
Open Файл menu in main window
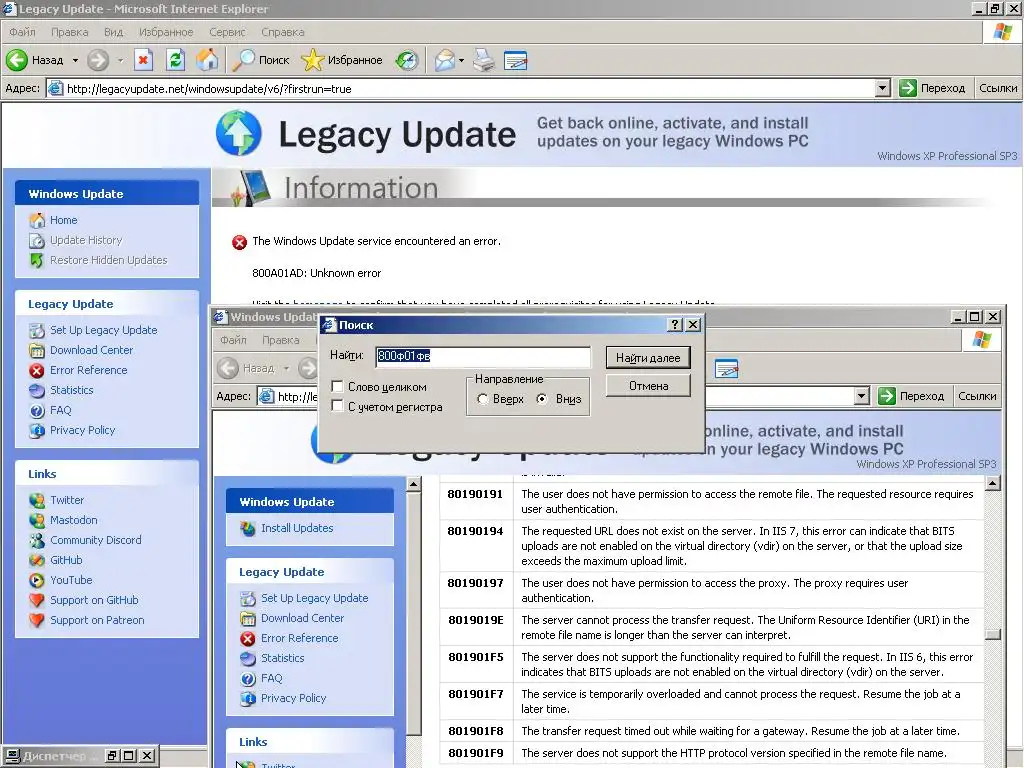click(x=22, y=32)
